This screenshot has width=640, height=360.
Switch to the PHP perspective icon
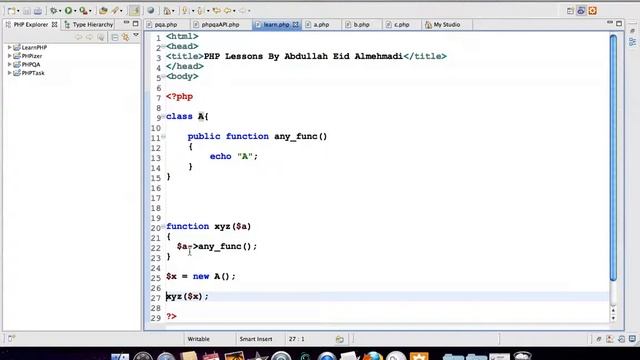click(x=581, y=11)
